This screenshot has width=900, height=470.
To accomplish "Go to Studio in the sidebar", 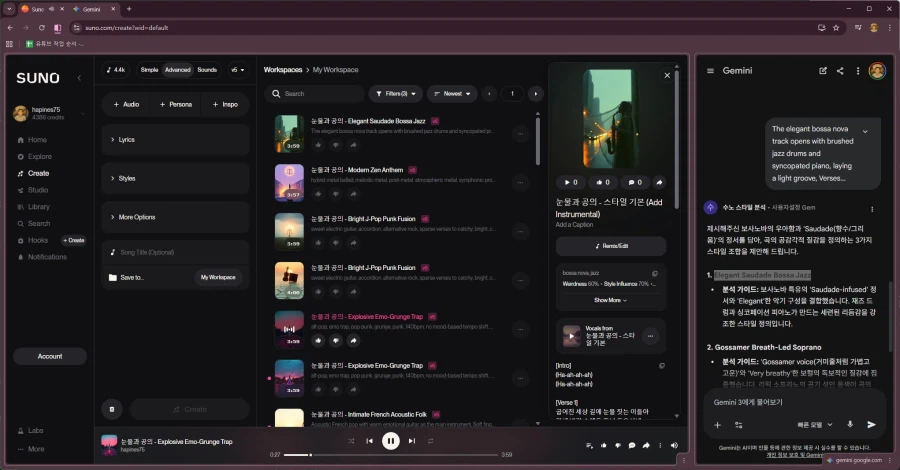I will [38, 190].
